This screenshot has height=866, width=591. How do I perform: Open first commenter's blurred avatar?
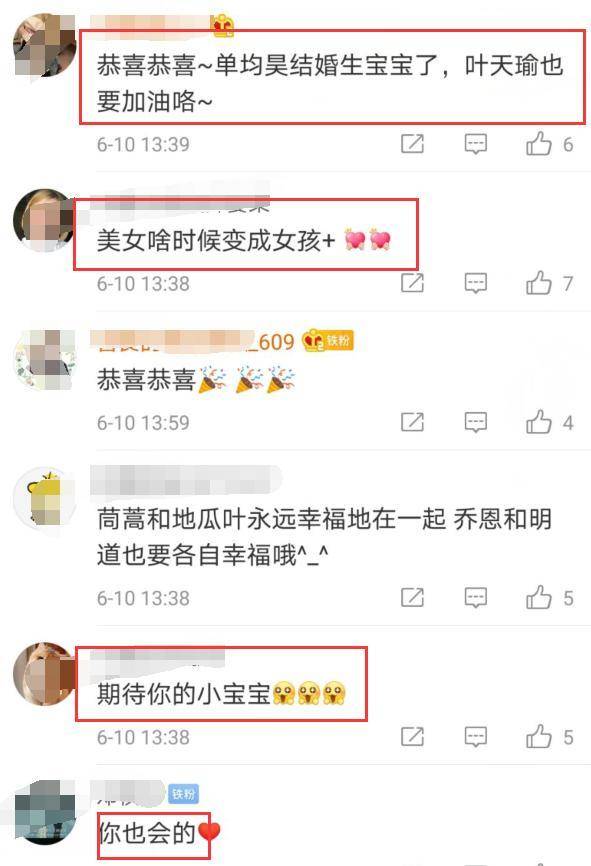(x=44, y=45)
